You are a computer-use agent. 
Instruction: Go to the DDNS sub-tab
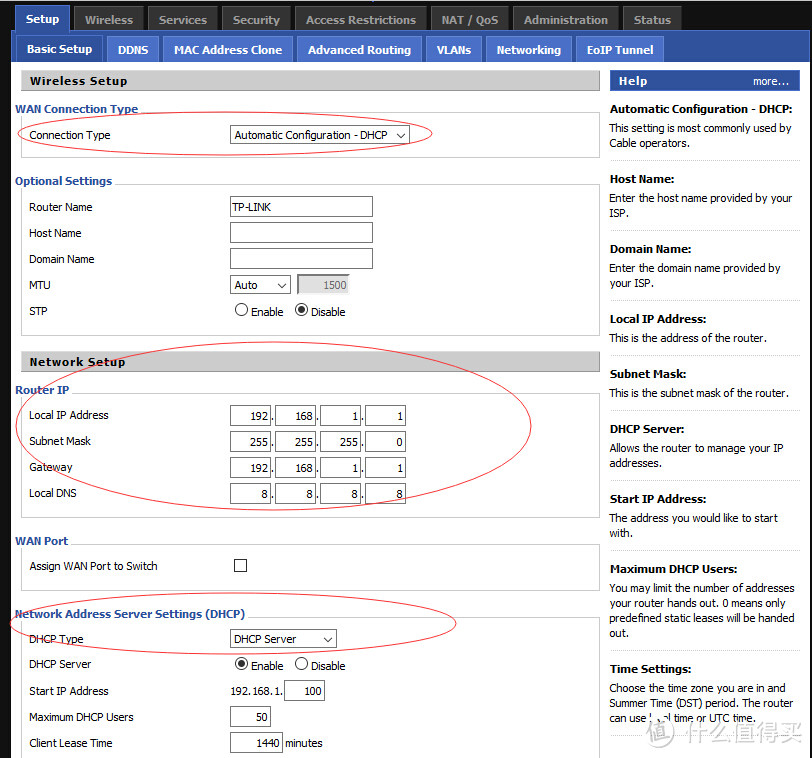pyautogui.click(x=133, y=49)
